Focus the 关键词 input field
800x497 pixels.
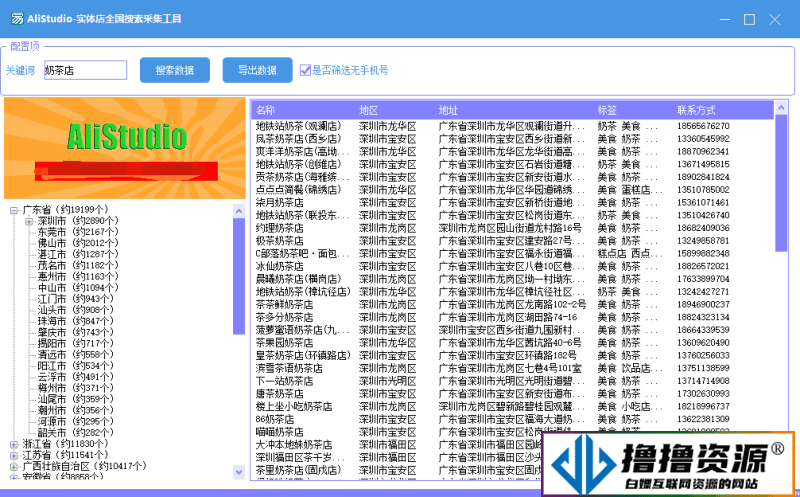pyautogui.click(x=85, y=70)
